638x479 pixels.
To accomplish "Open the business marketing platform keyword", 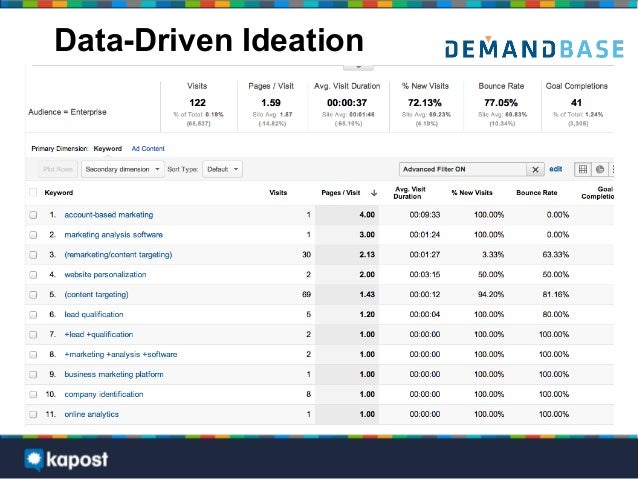I will (x=114, y=374).
